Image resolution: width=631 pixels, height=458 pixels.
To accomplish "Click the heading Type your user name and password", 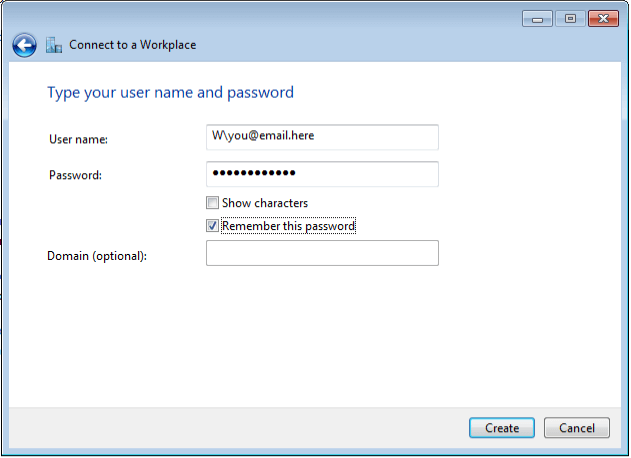I will (171, 93).
